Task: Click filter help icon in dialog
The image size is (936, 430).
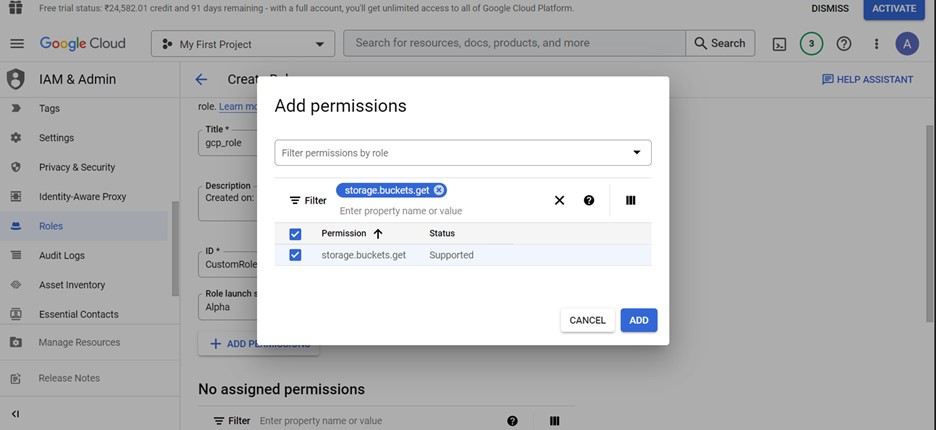Action: click(589, 200)
